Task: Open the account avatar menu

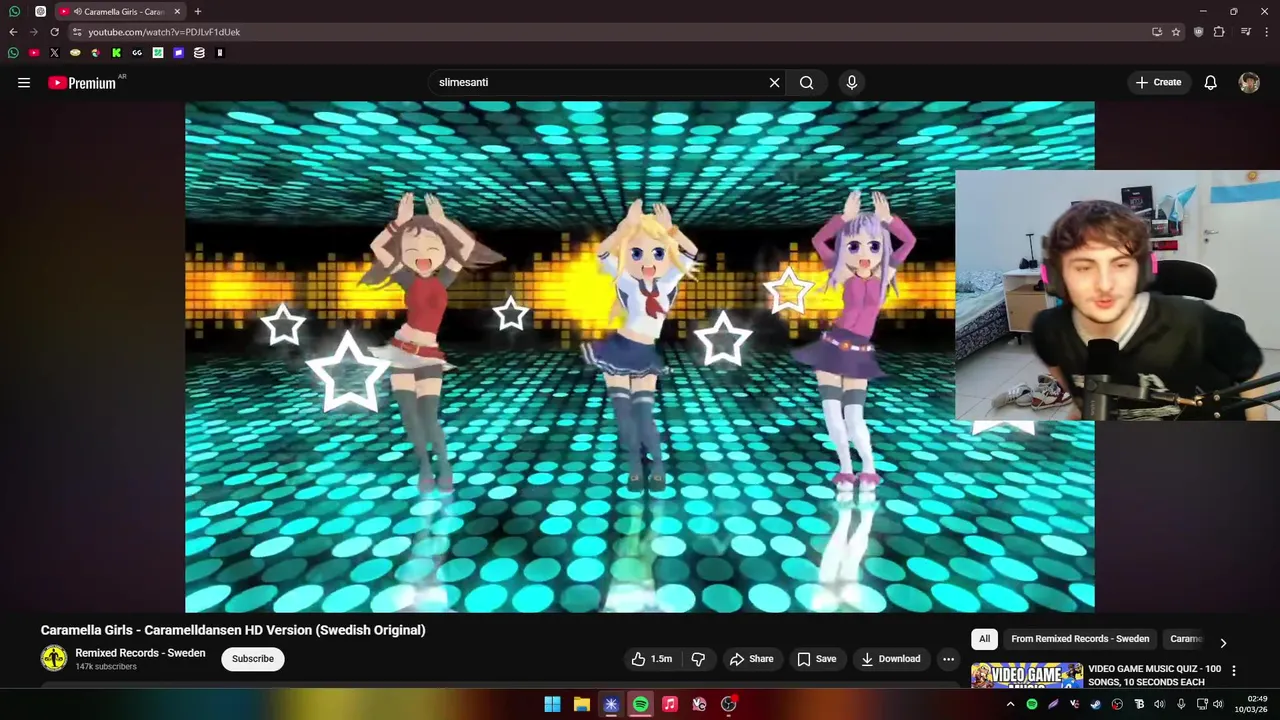Action: point(1249,83)
